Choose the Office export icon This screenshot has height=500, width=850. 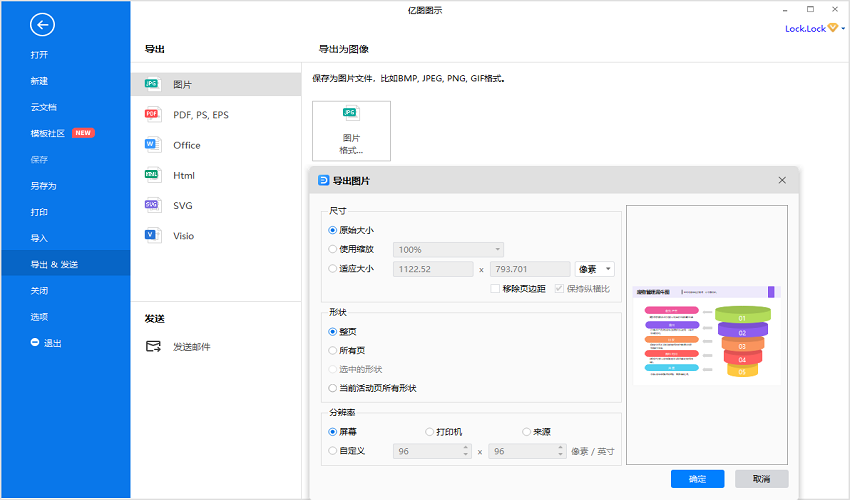click(152, 145)
